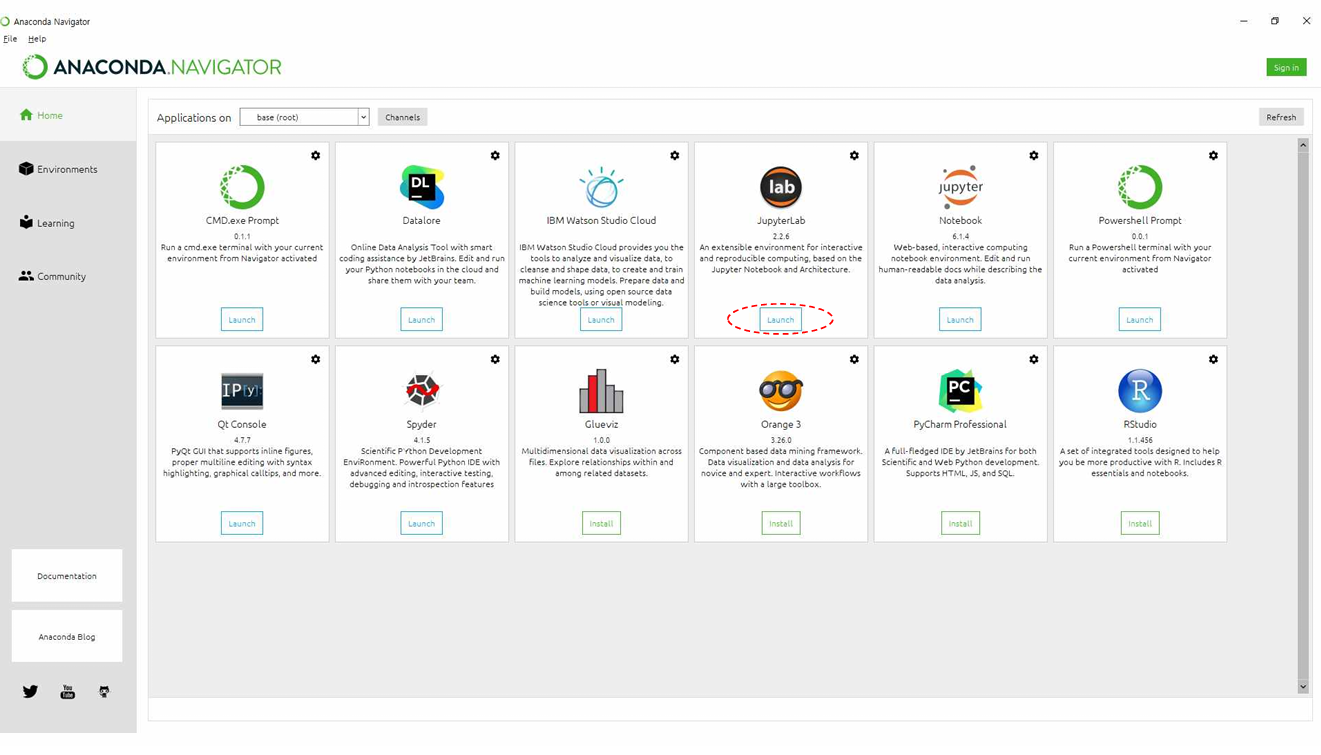Open the YouTube link icon
The width and height of the screenshot is (1321, 755).
67,692
